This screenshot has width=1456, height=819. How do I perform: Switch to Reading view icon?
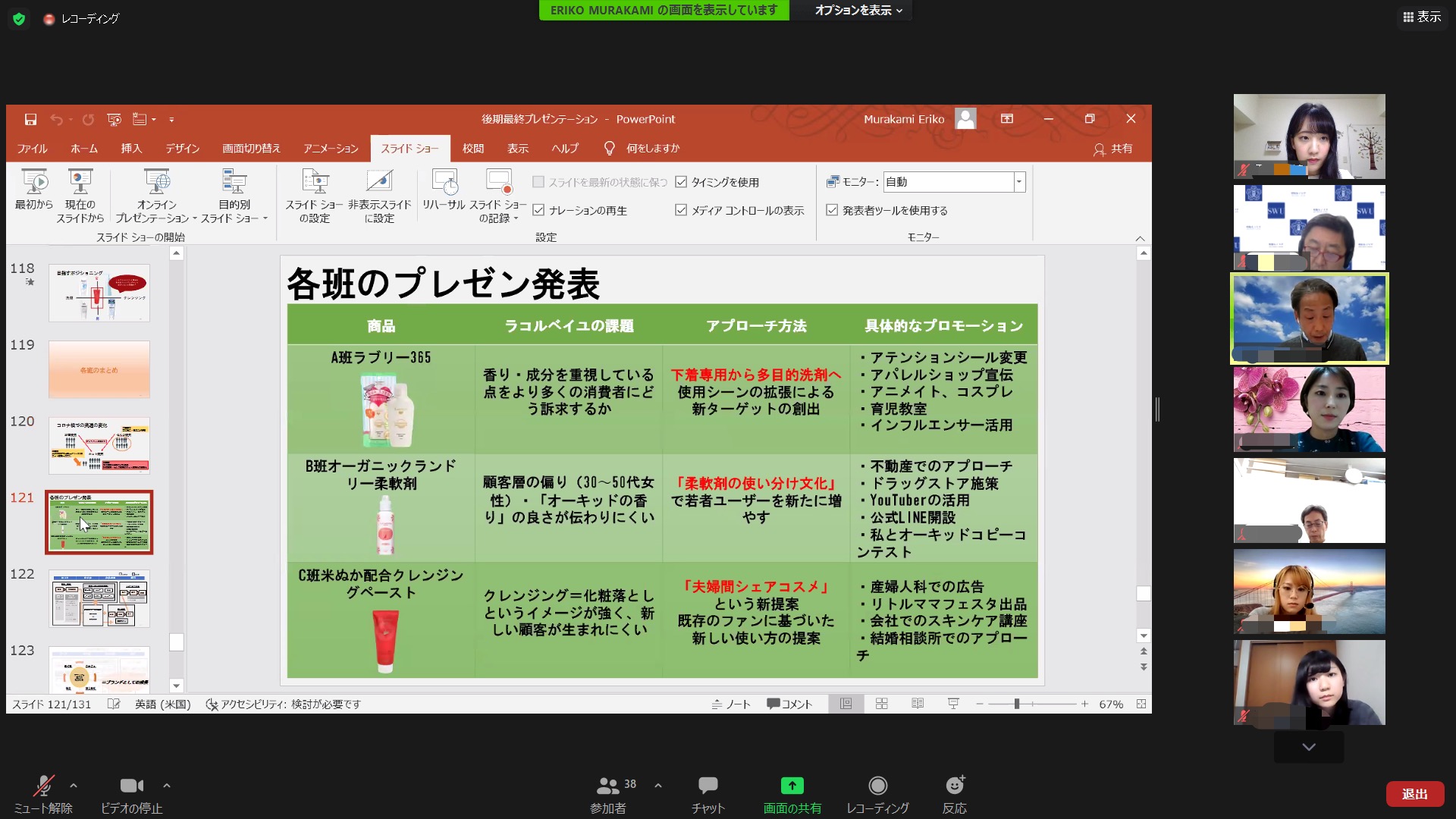coord(918,704)
